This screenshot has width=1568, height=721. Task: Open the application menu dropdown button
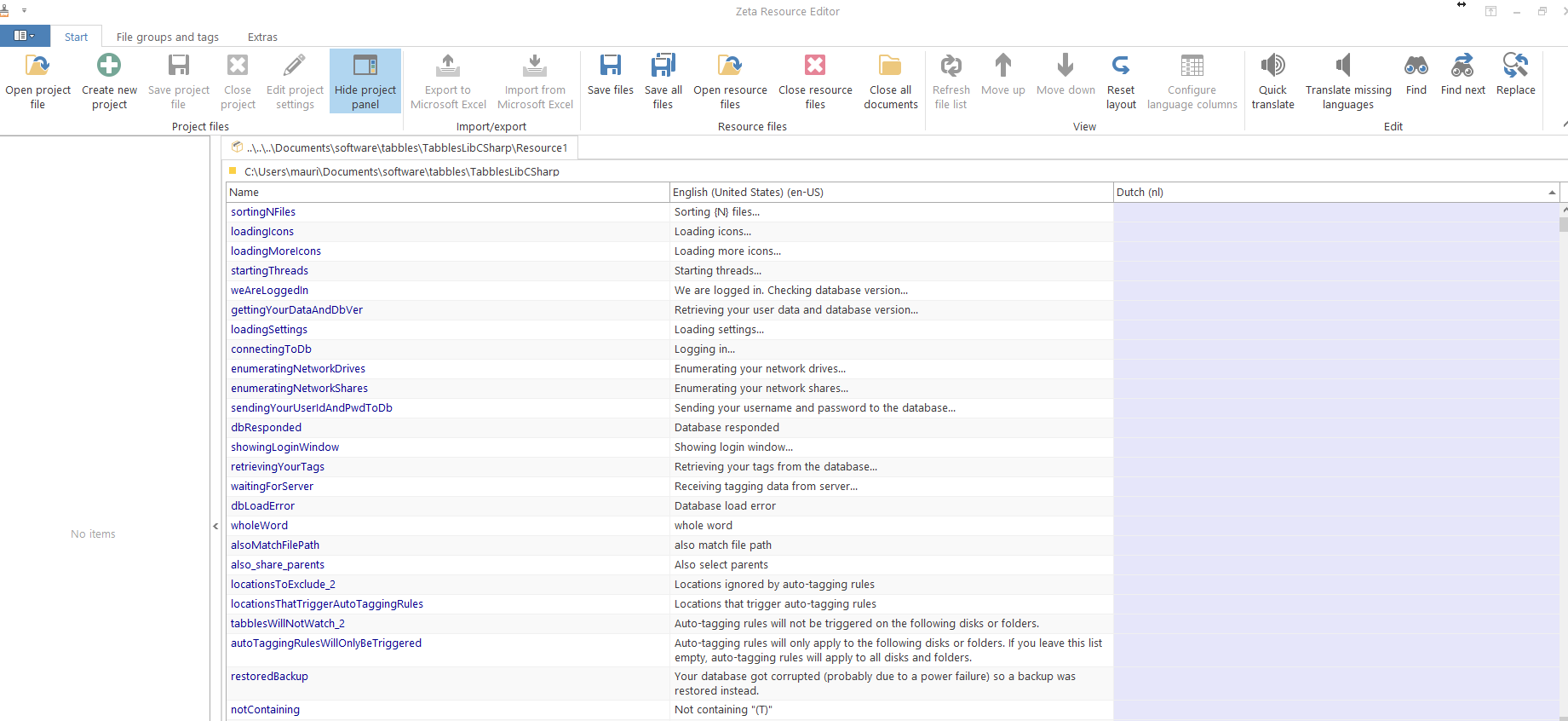click(x=25, y=36)
